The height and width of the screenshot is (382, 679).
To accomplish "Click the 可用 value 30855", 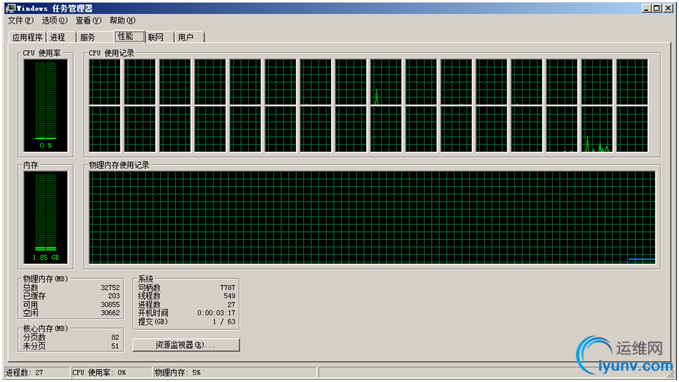I will pyautogui.click(x=110, y=304).
